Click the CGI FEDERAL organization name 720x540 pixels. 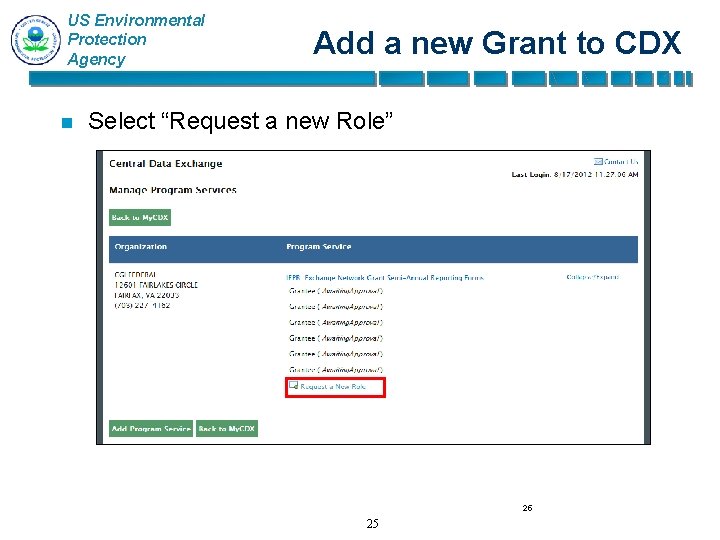coord(135,275)
